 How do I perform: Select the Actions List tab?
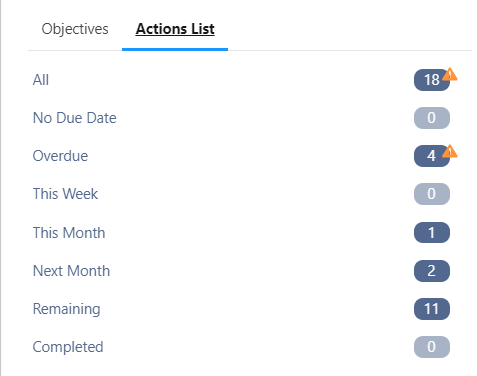click(x=175, y=29)
